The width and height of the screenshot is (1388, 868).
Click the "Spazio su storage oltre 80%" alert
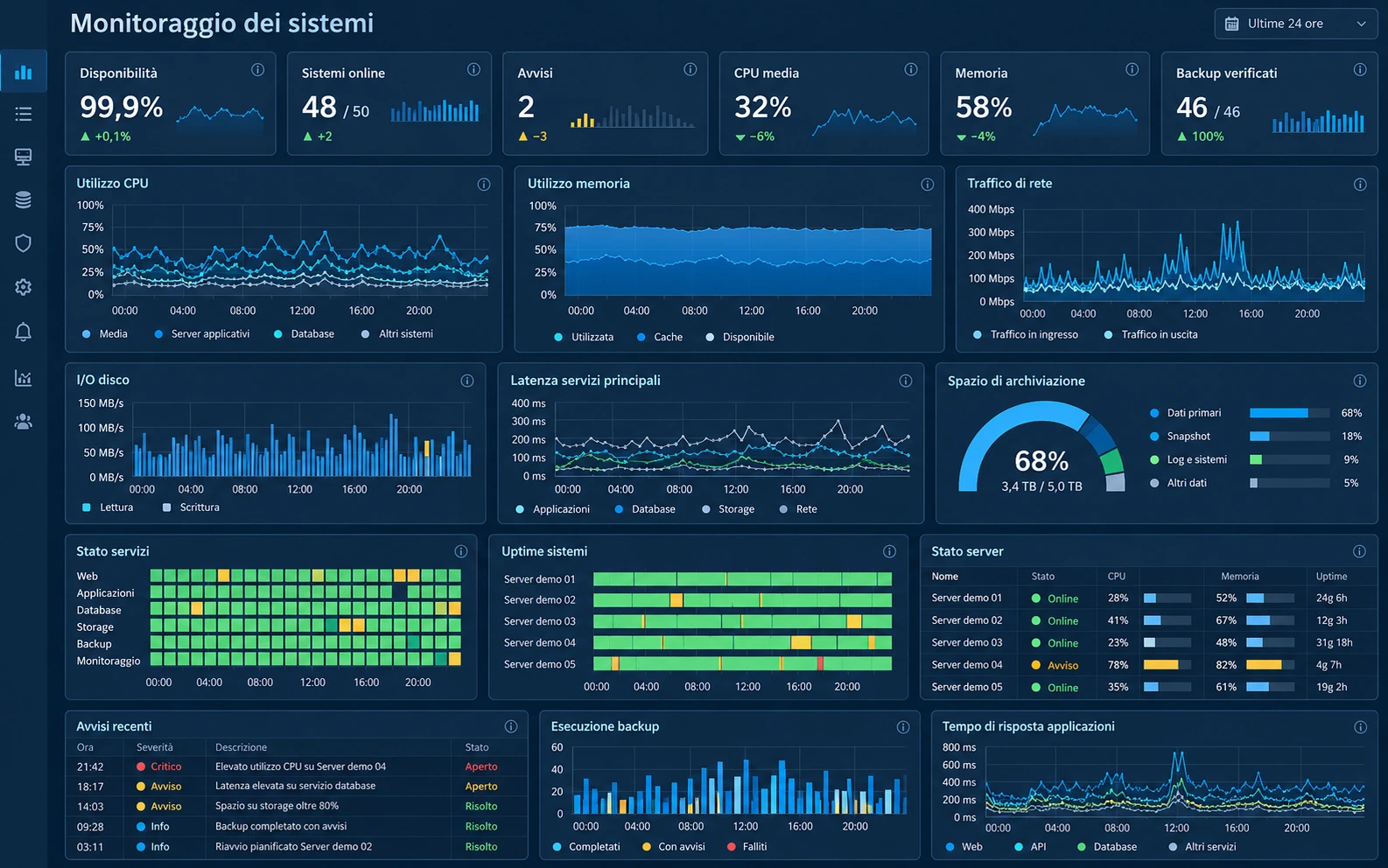[277, 807]
